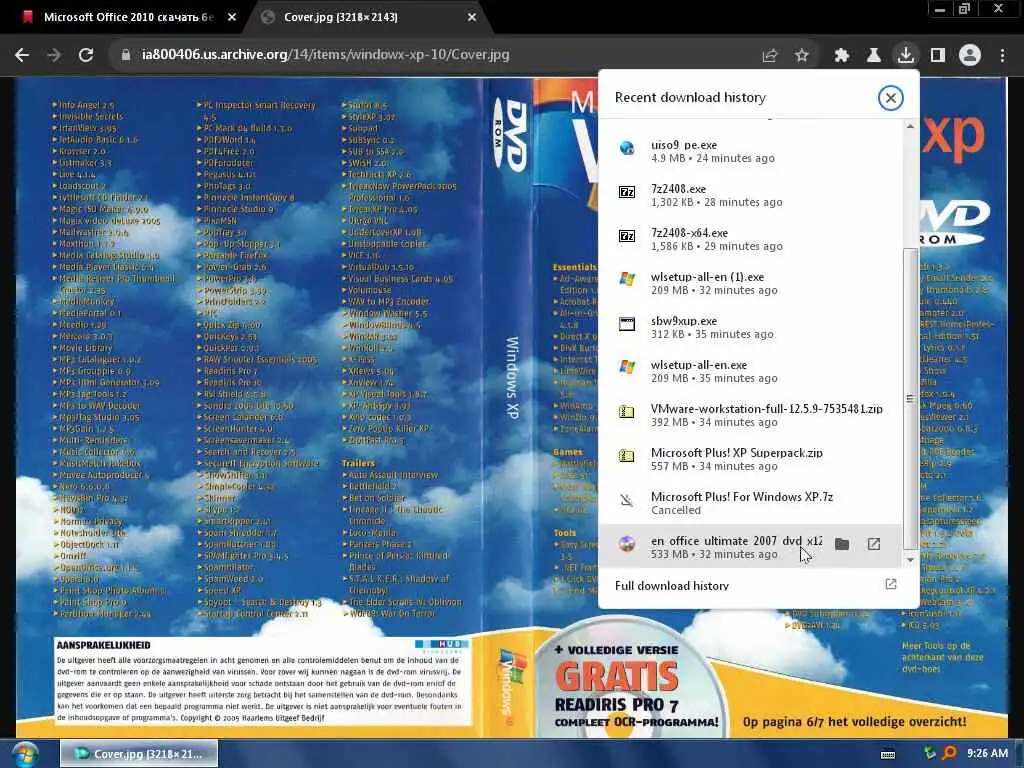Viewport: 1024px width, 768px height.
Task: Open en office ultimate 2007 download externally
Action: (x=874, y=544)
